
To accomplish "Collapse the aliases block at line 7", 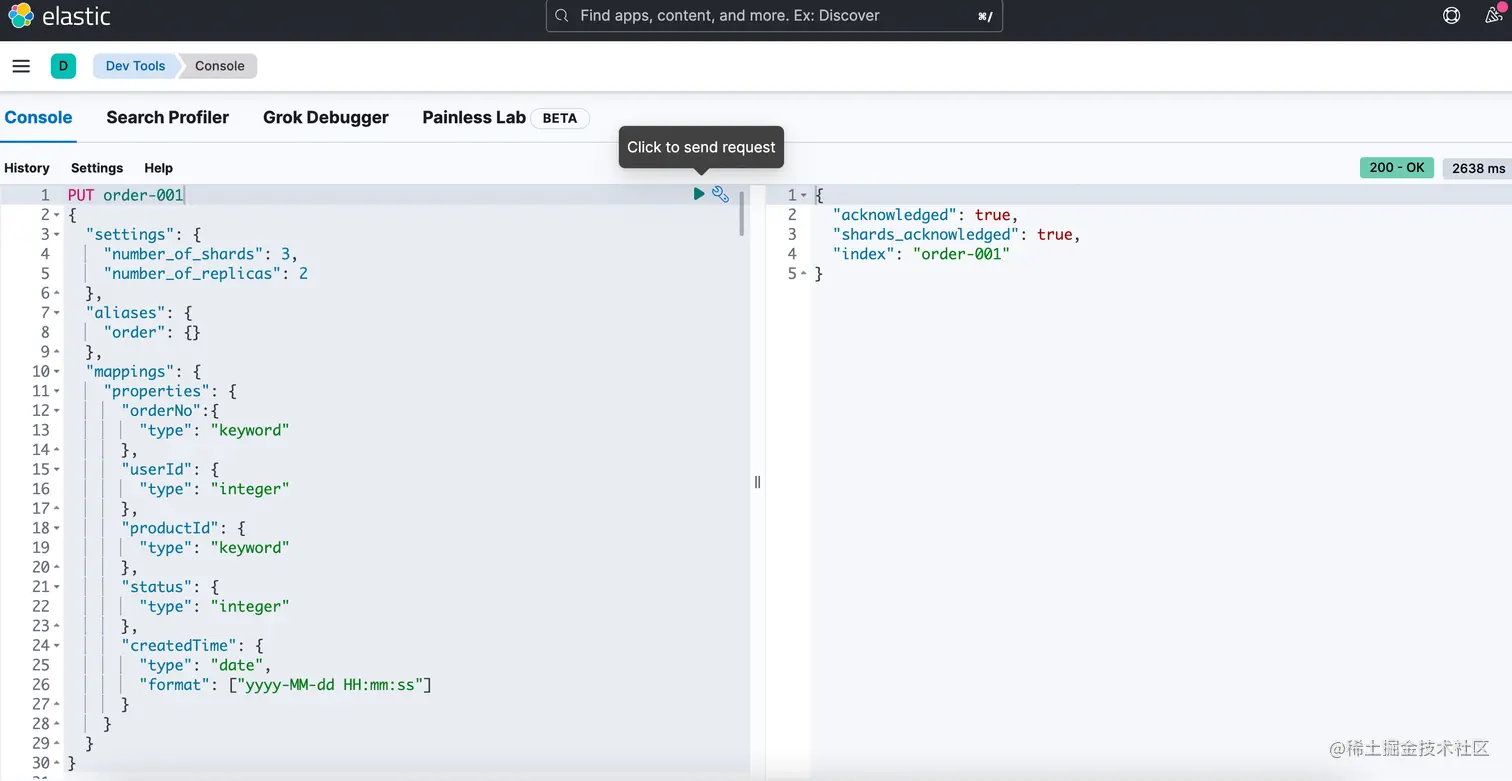I will pos(56,313).
